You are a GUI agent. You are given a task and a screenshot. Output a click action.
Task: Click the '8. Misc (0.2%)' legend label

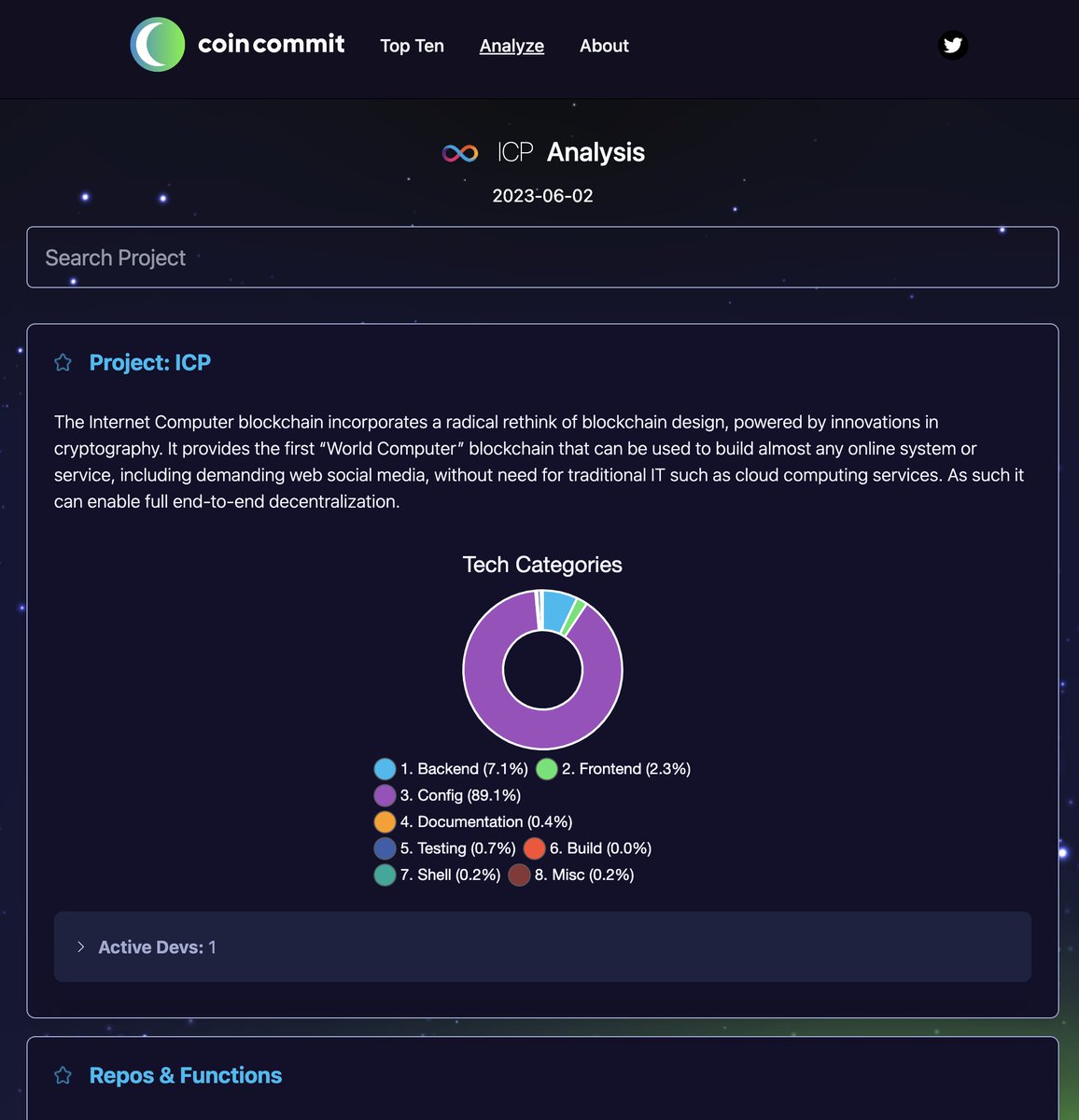pyautogui.click(x=584, y=875)
